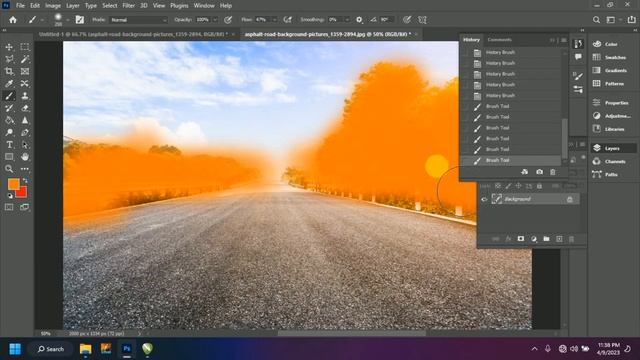Image resolution: width=640 pixels, height=360 pixels.
Task: Switch to the Comments tab
Action: tap(500, 40)
